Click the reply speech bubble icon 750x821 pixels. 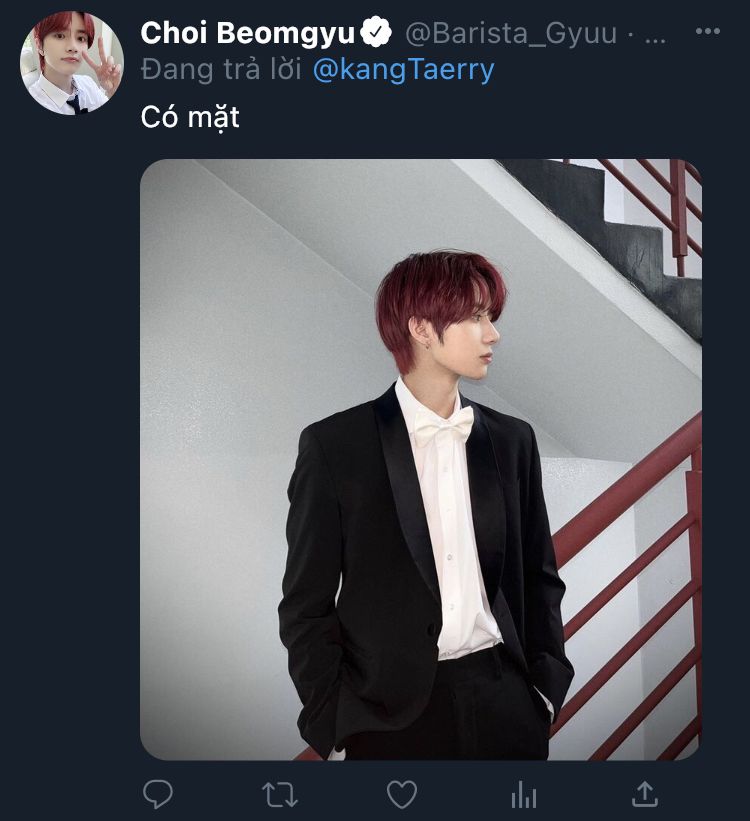157,794
